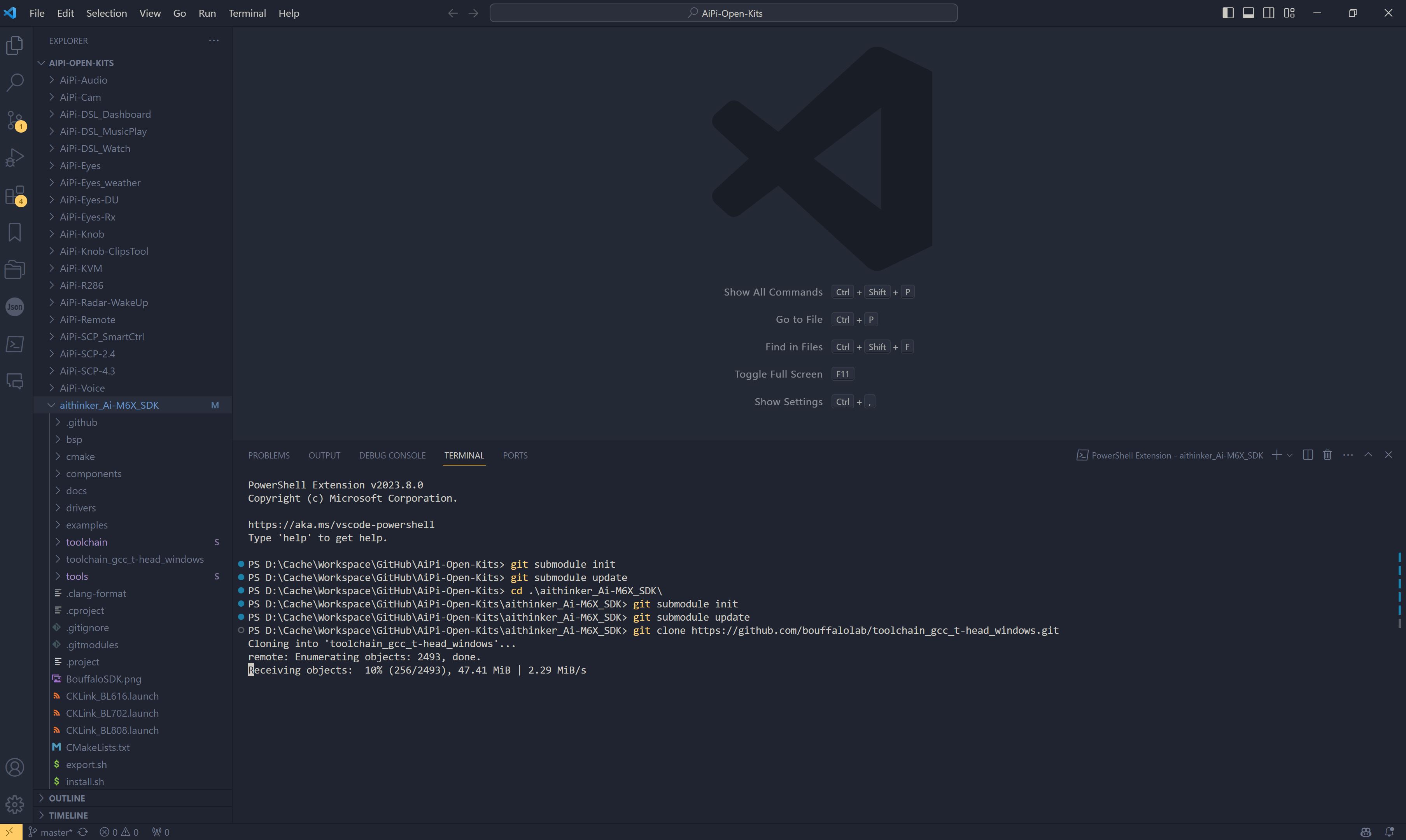1406x840 pixels.
Task: Synchronize changes icon in status bar
Action: coord(83,831)
